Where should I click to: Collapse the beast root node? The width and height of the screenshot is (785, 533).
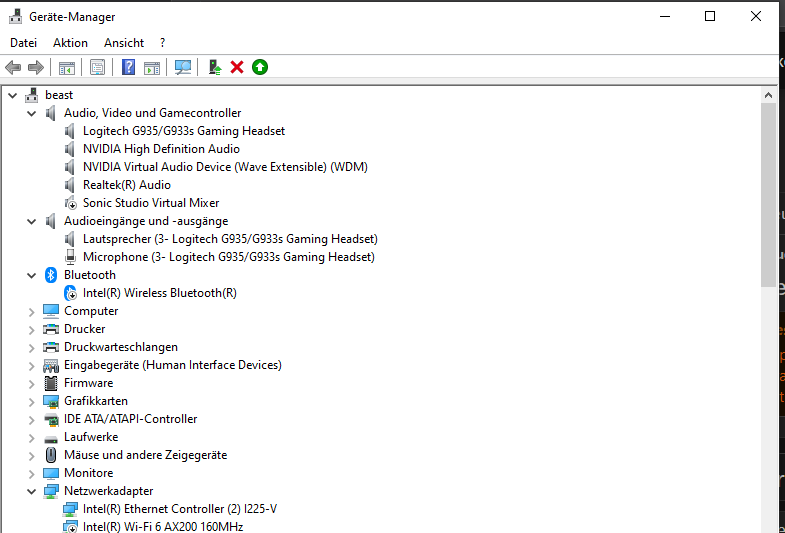[13, 95]
